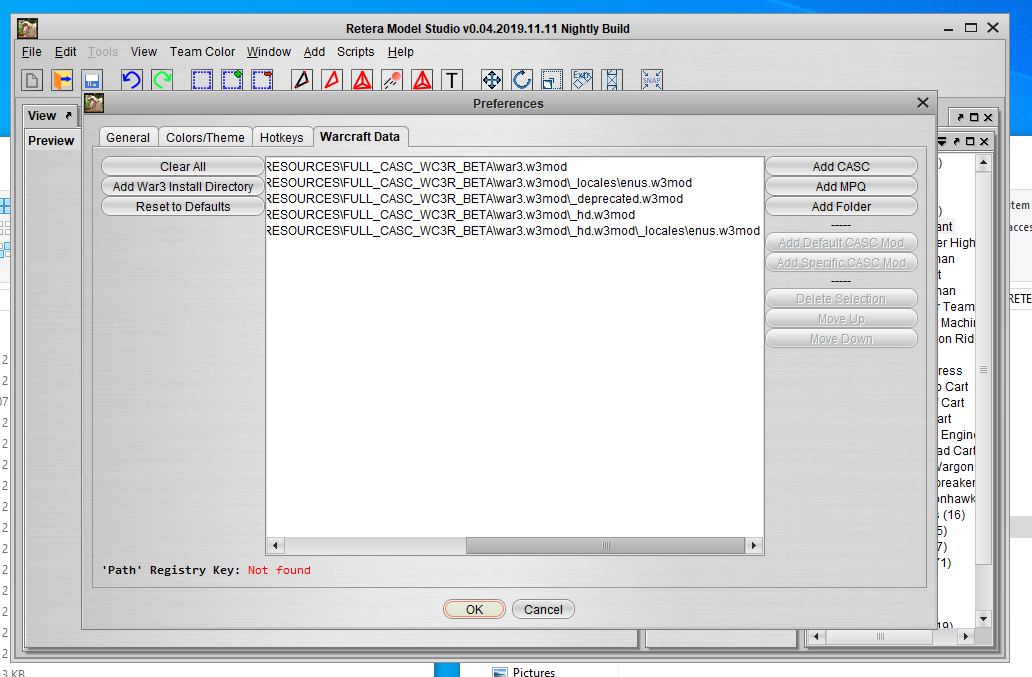Image resolution: width=1032 pixels, height=677 pixels.
Task: Activate the Scale tool icon
Action: pos(552,80)
